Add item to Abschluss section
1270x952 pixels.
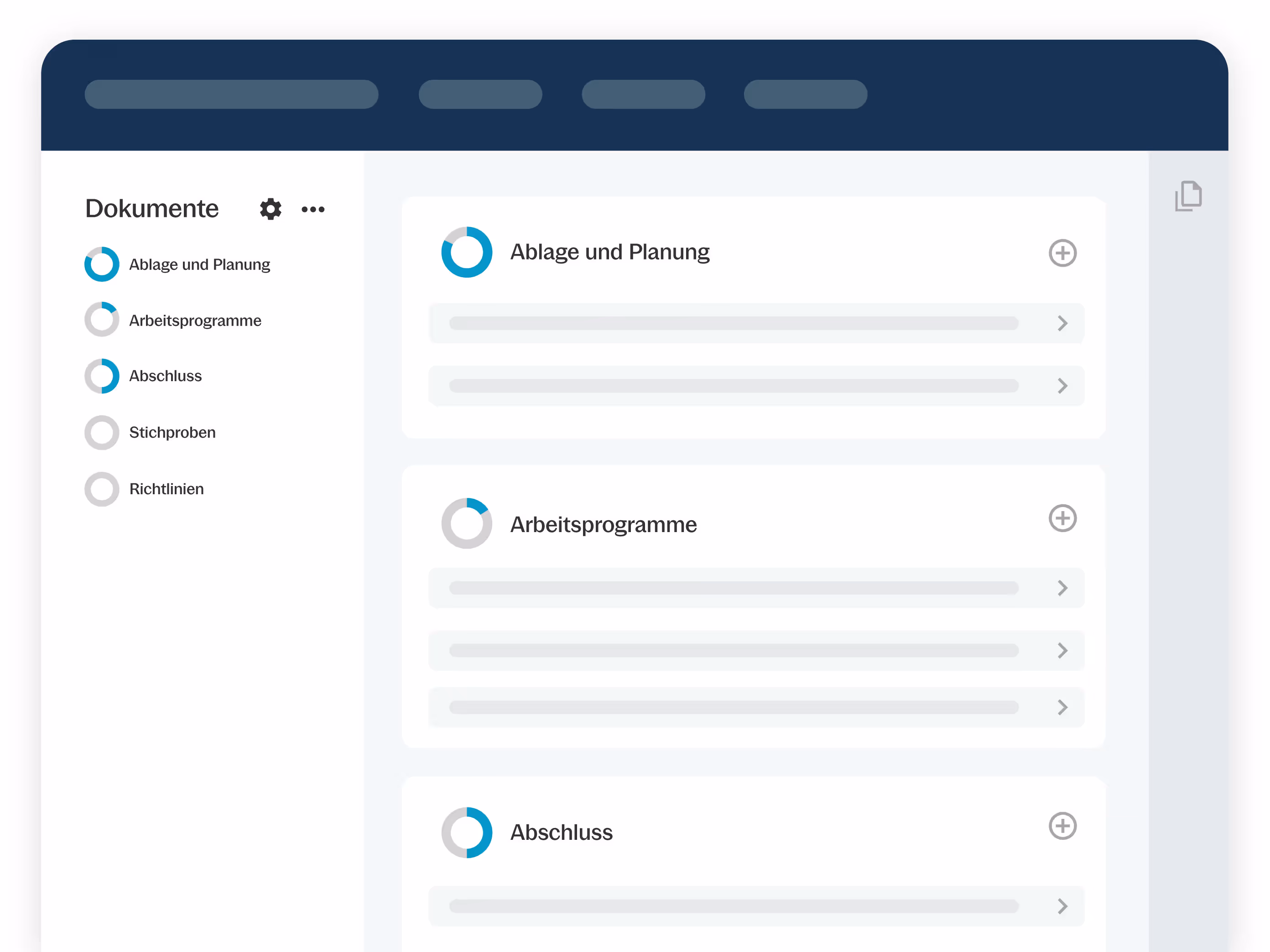[x=1062, y=826]
